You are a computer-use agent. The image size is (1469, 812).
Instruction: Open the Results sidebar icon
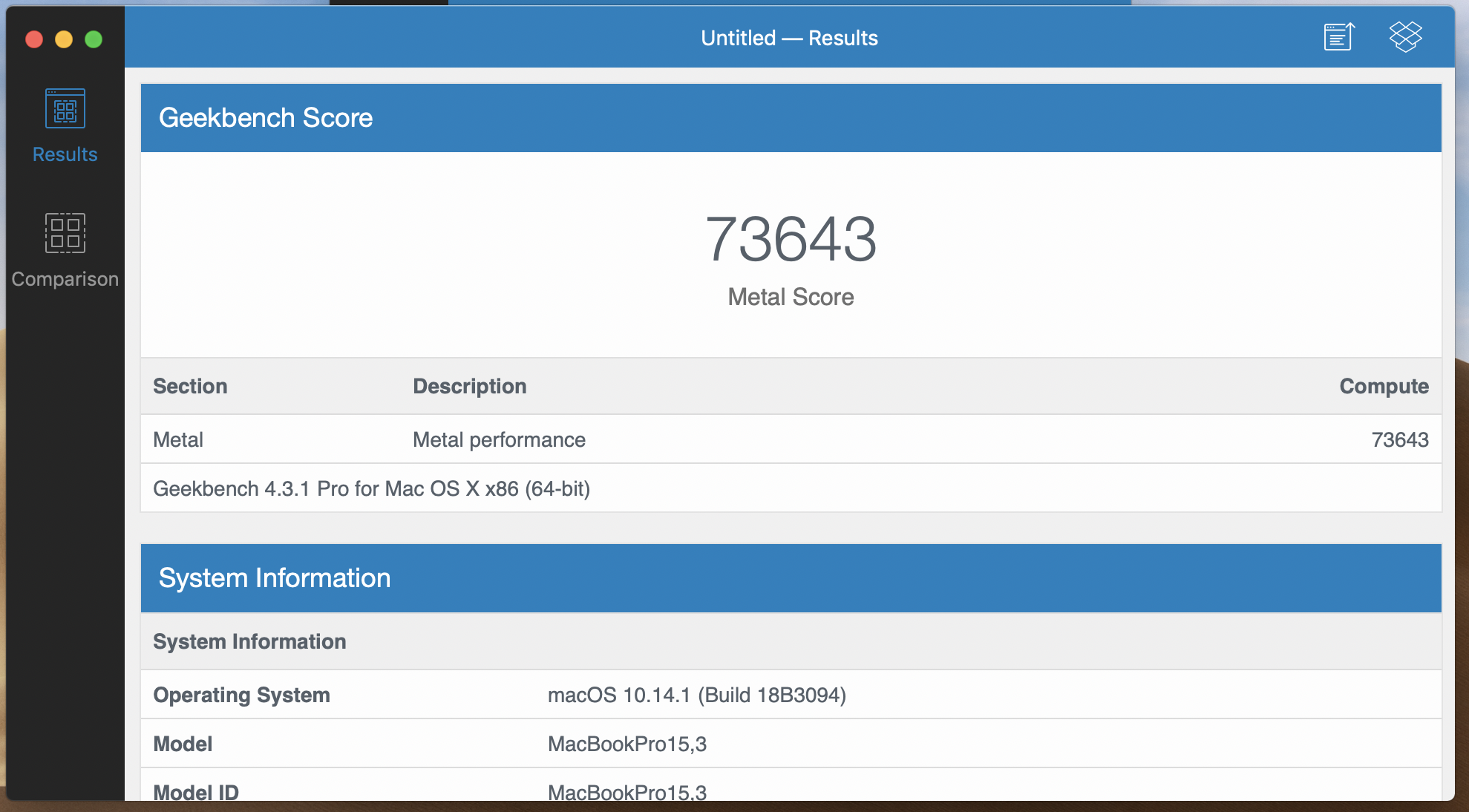pyautogui.click(x=65, y=109)
